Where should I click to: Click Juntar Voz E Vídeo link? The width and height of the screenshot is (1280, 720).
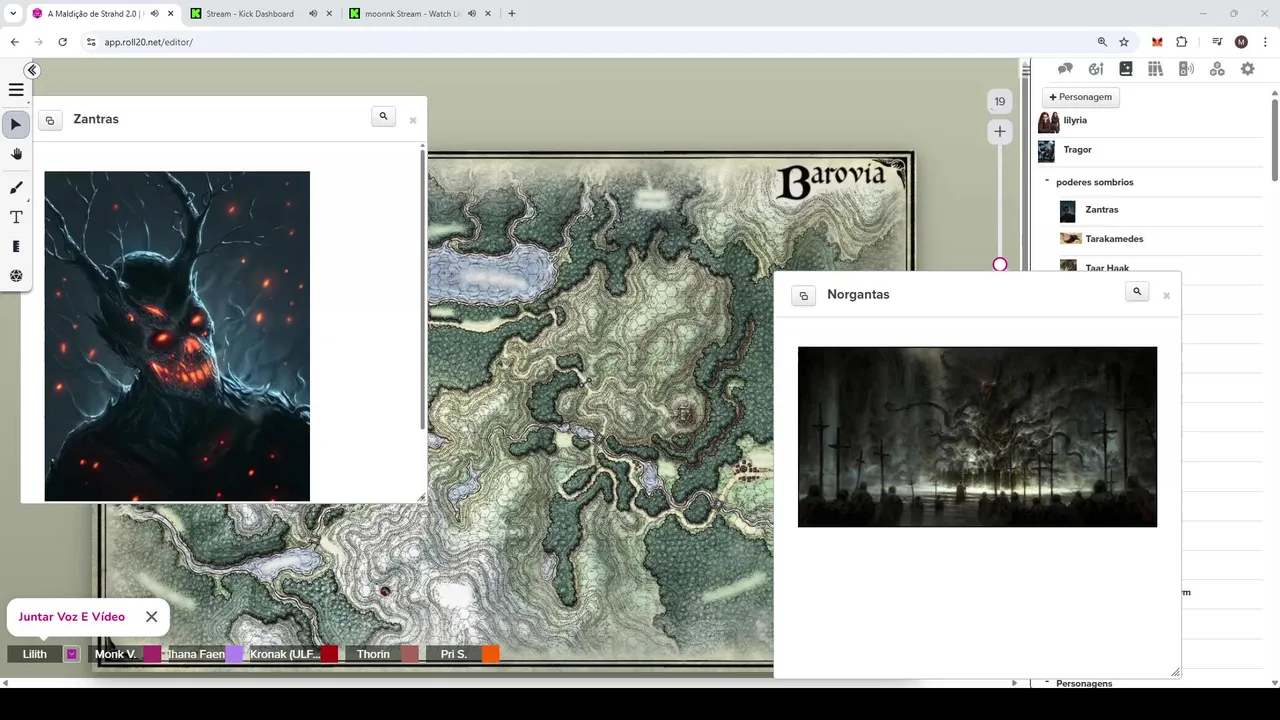72,617
